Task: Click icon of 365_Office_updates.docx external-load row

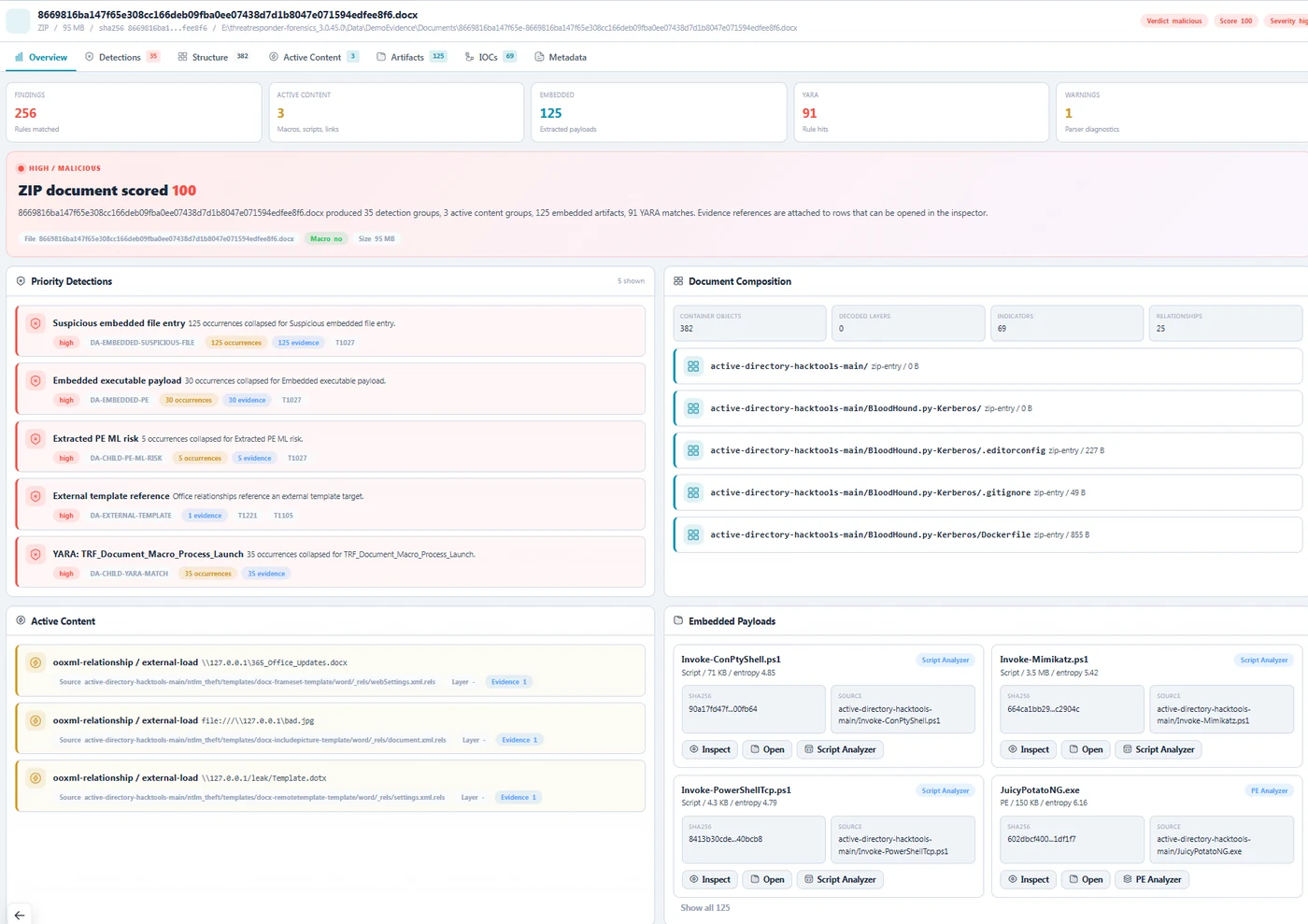Action: pyautogui.click(x=36, y=662)
